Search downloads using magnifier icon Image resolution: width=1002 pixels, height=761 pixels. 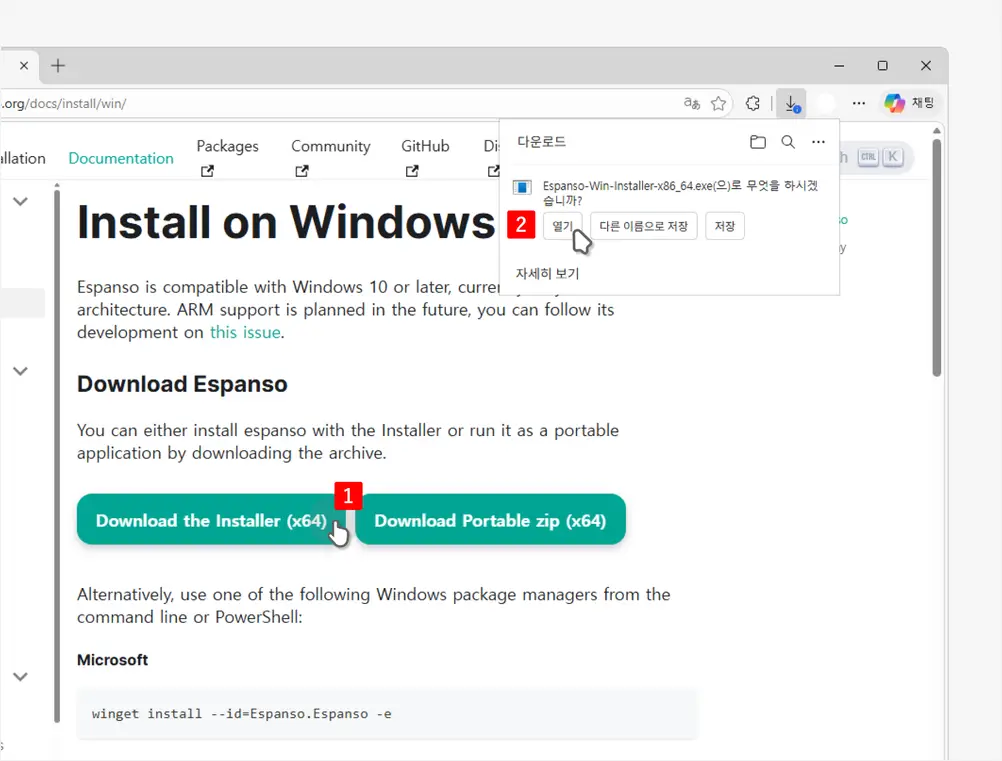788,142
